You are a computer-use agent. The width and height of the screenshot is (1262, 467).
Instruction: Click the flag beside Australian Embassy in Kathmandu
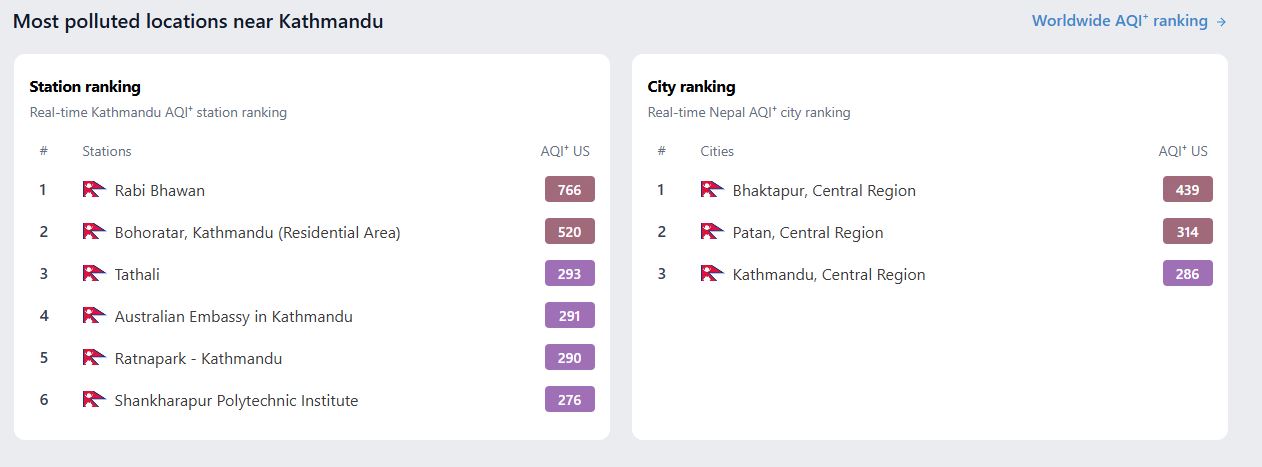(x=94, y=315)
